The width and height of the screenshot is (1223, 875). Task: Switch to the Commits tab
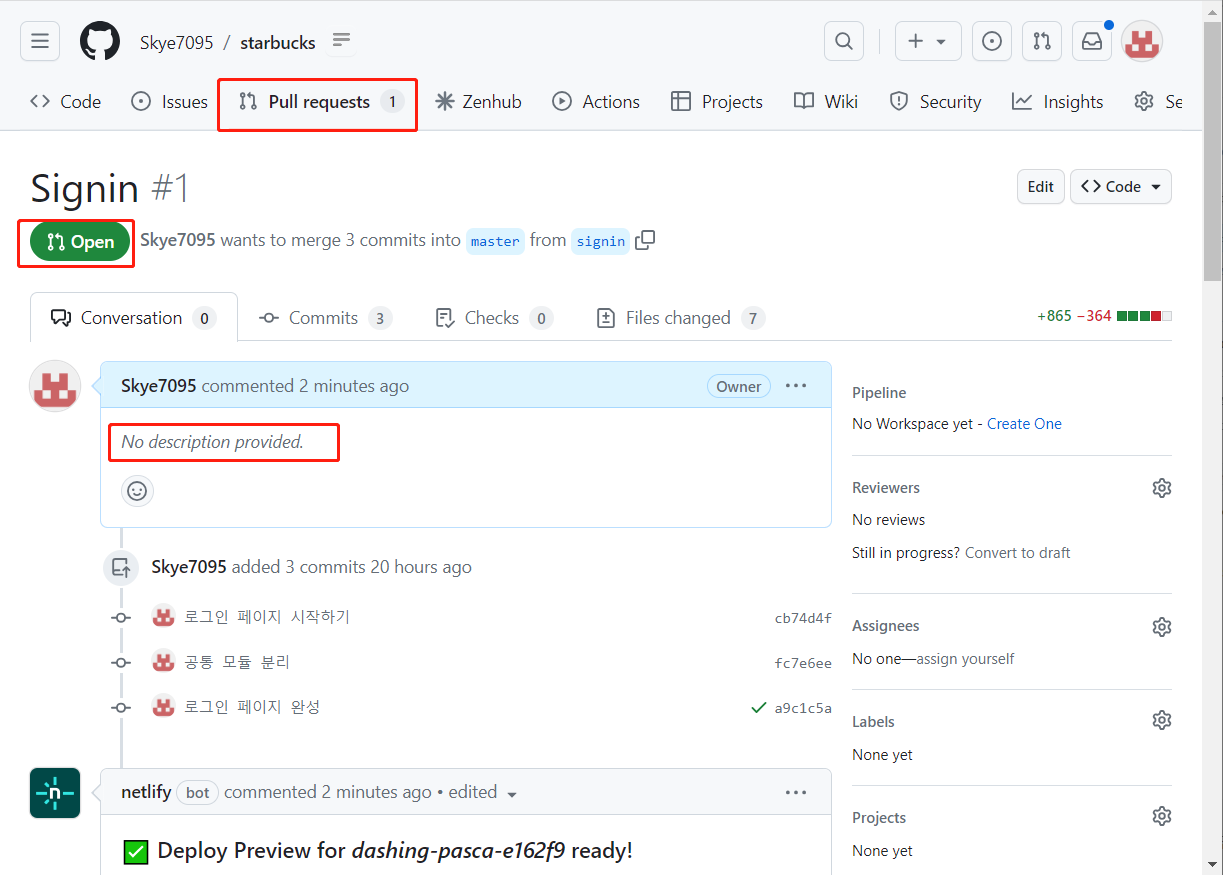(325, 318)
